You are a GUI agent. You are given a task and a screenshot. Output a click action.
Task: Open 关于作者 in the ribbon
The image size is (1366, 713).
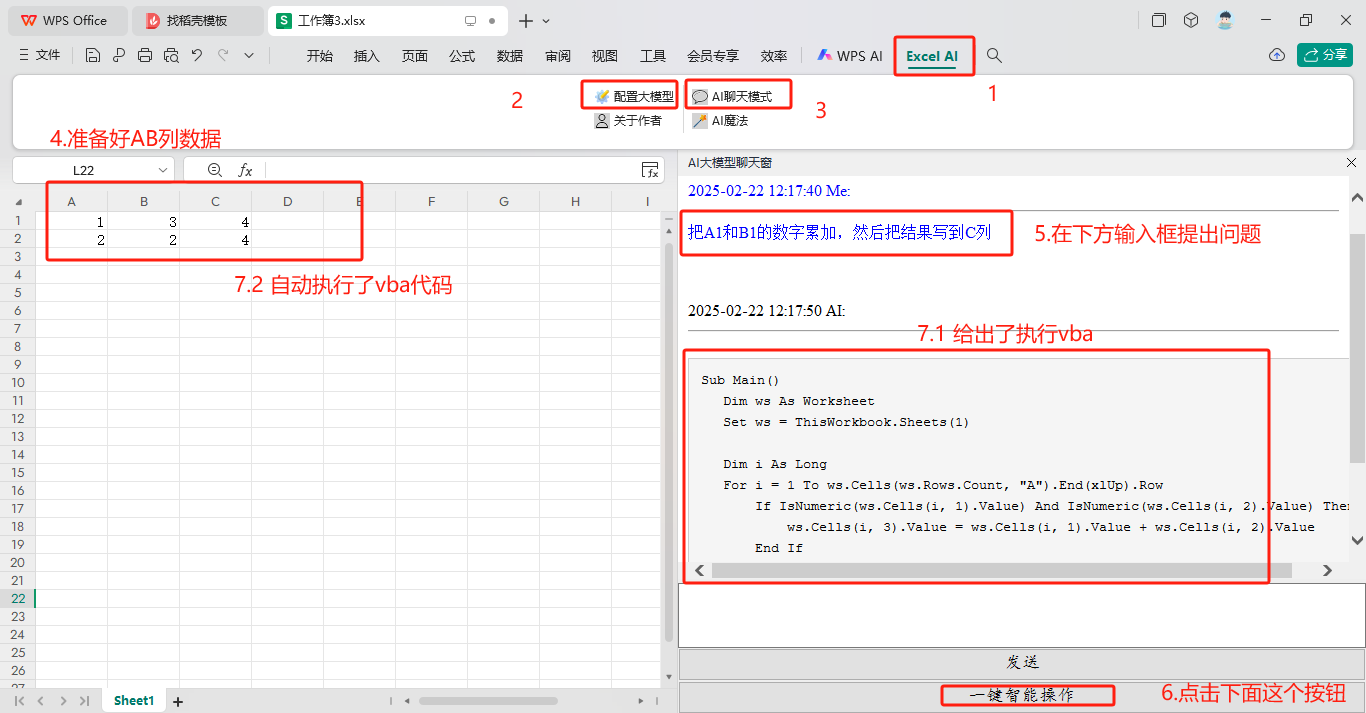coord(628,121)
